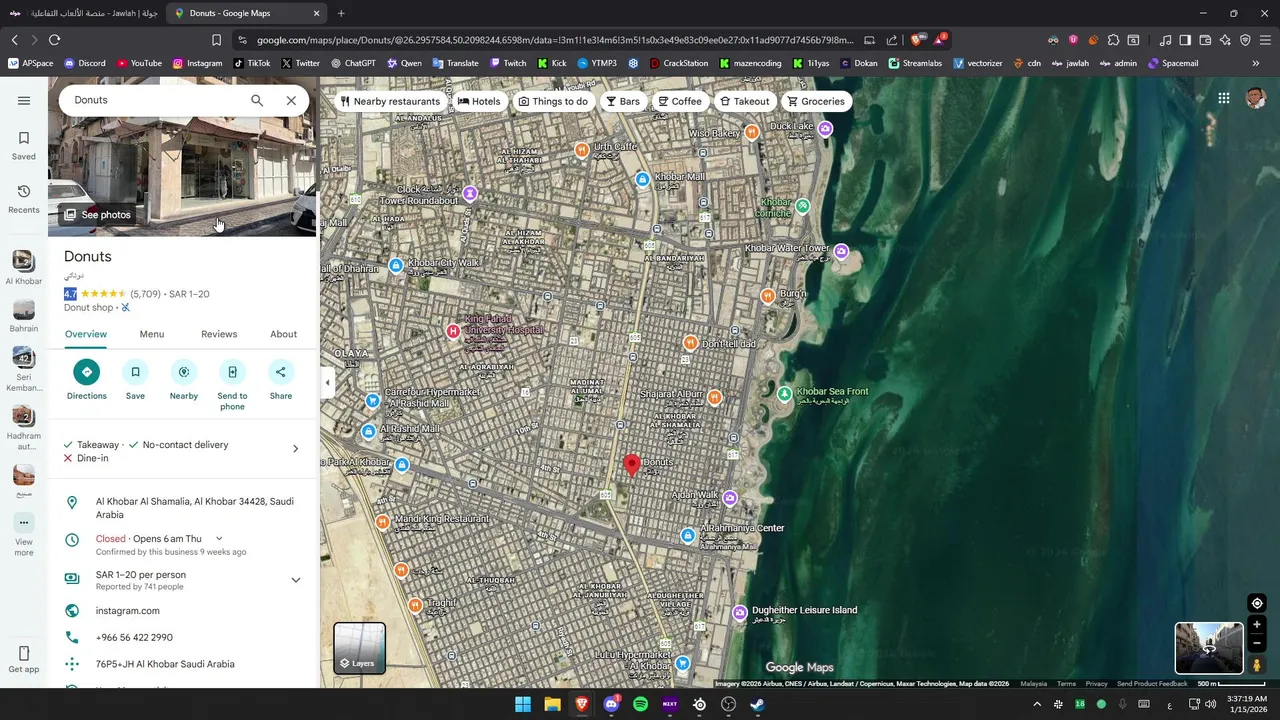Viewport: 1280px width, 720px height.
Task: Click the Windows Start button
Action: (523, 704)
